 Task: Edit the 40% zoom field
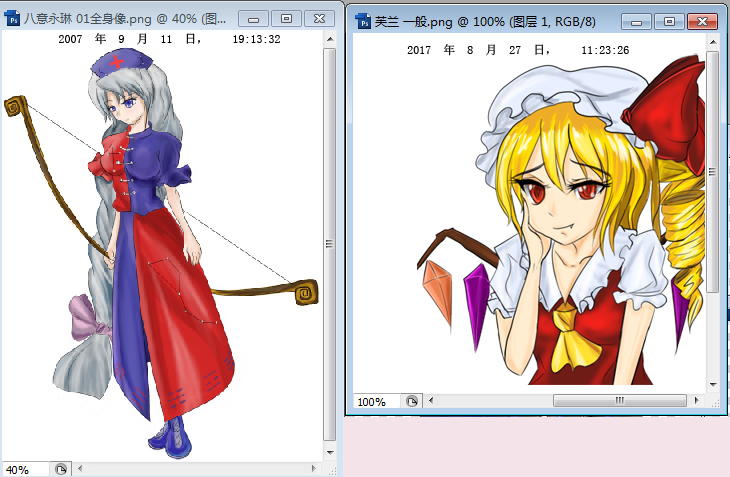(26, 469)
